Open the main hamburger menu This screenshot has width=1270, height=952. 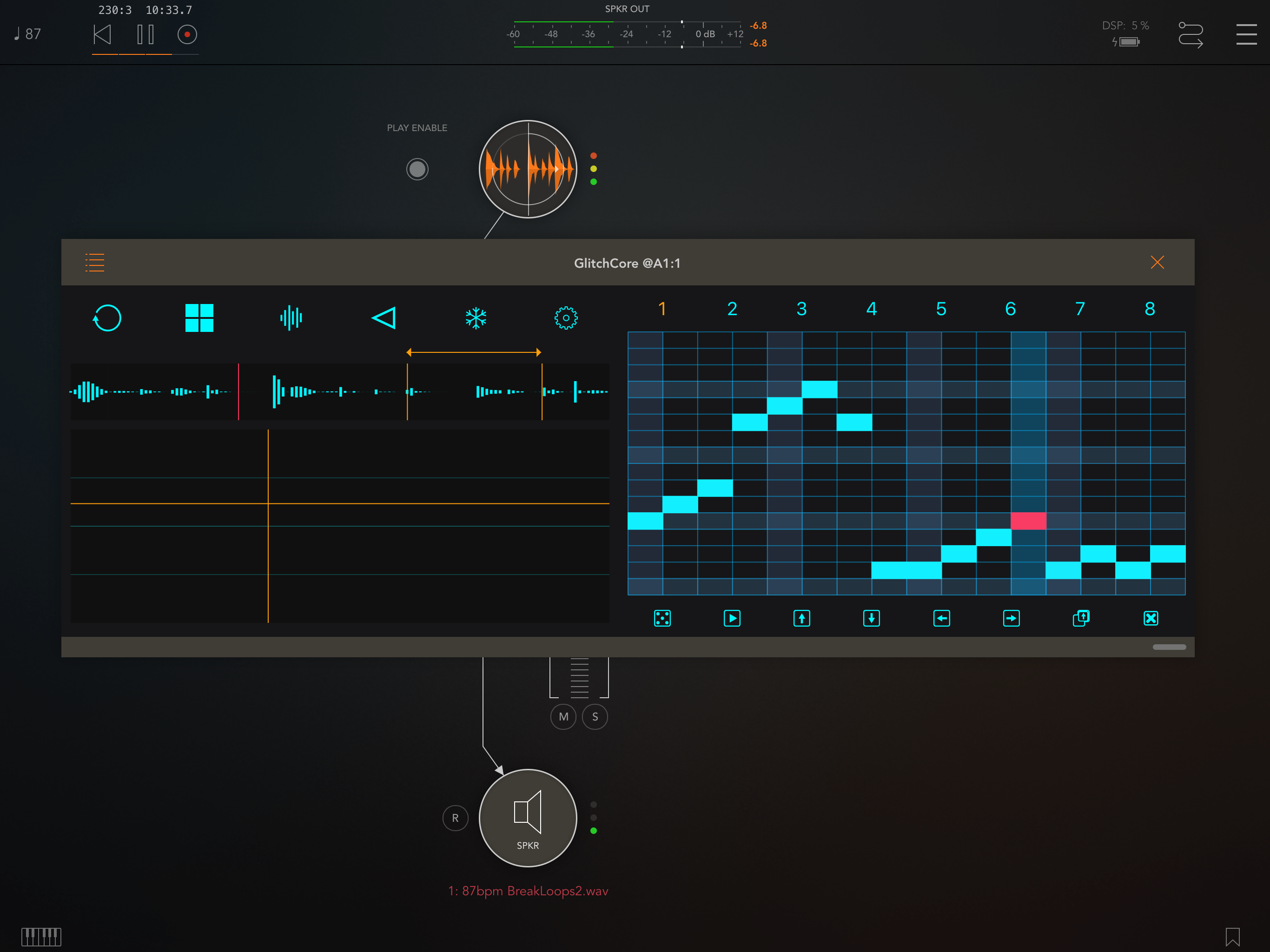(x=1246, y=34)
